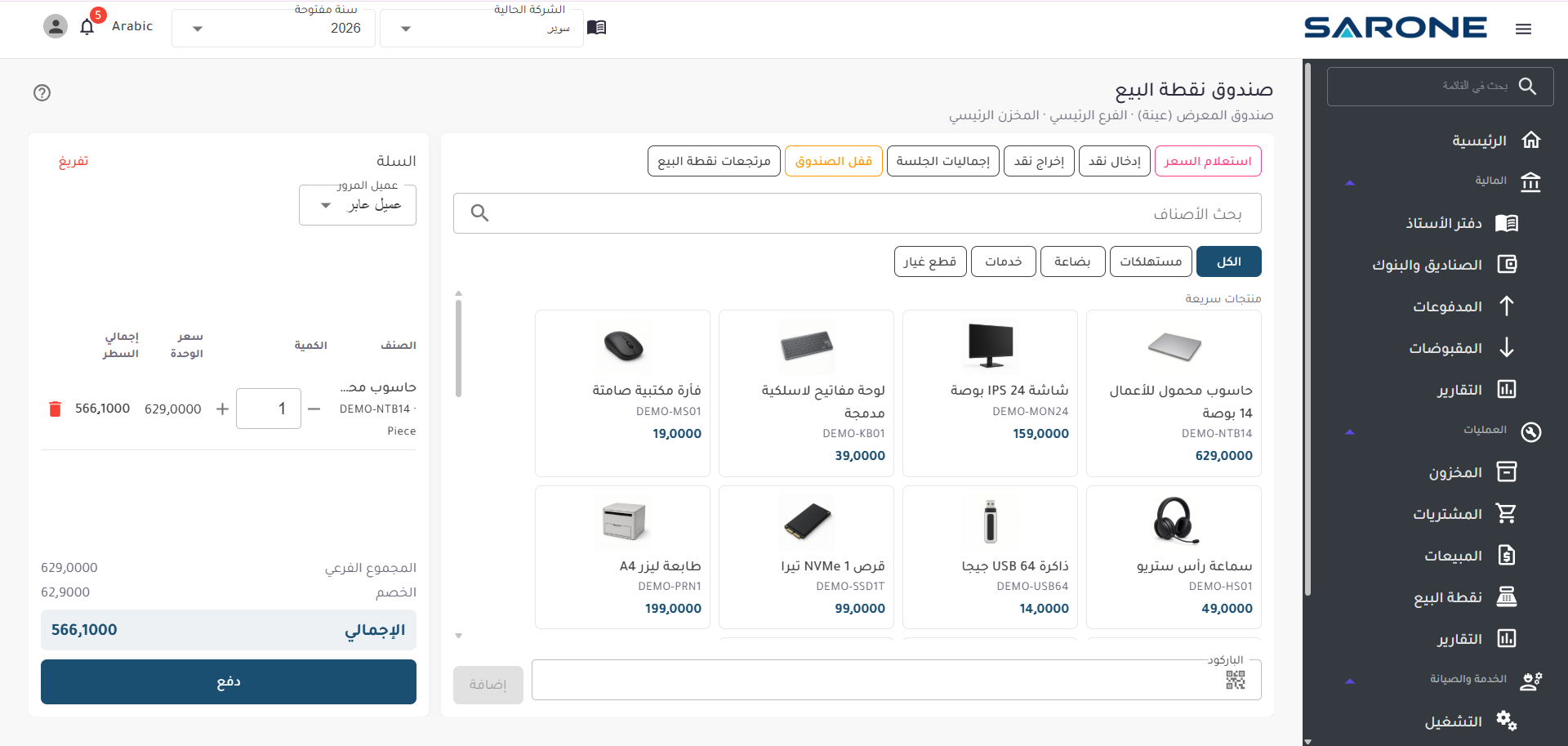1568x746 pixels.
Task: Click the استعلام السعر button
Action: 1208,161
